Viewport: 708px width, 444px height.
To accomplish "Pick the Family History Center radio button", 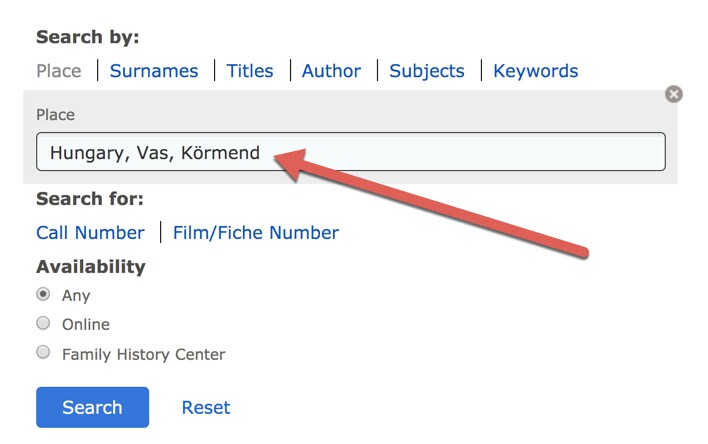I will coord(43,352).
